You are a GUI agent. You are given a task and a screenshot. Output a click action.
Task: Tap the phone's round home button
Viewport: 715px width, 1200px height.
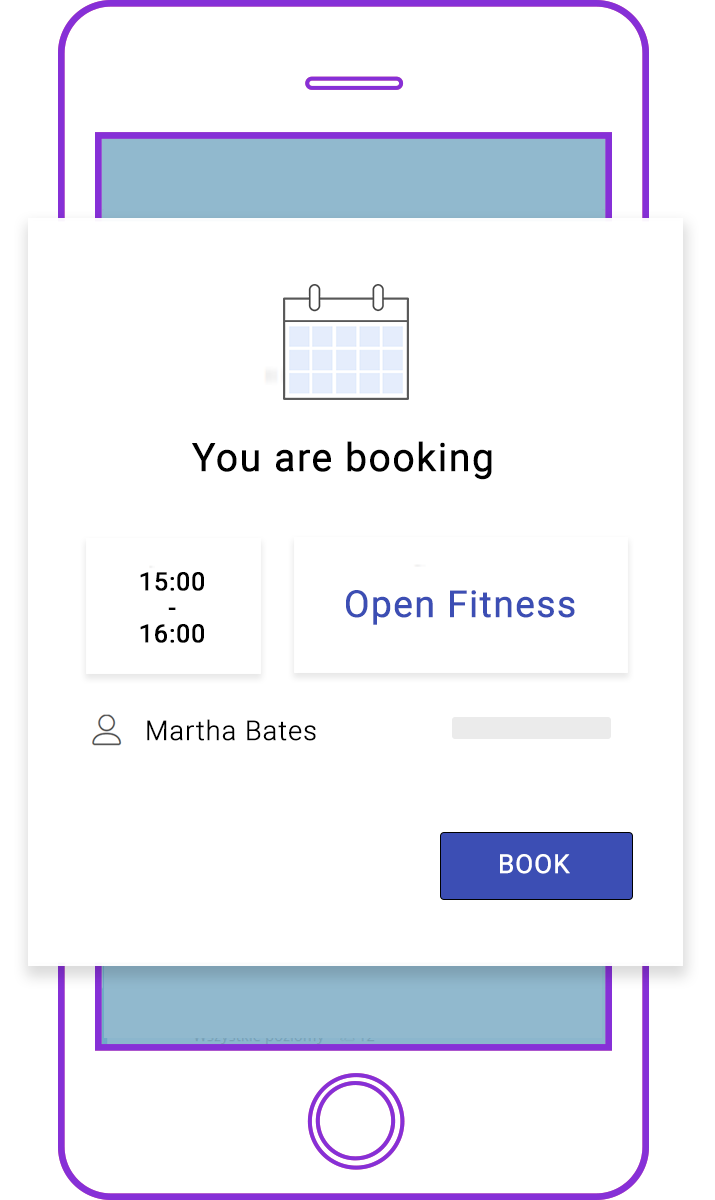(356, 1121)
